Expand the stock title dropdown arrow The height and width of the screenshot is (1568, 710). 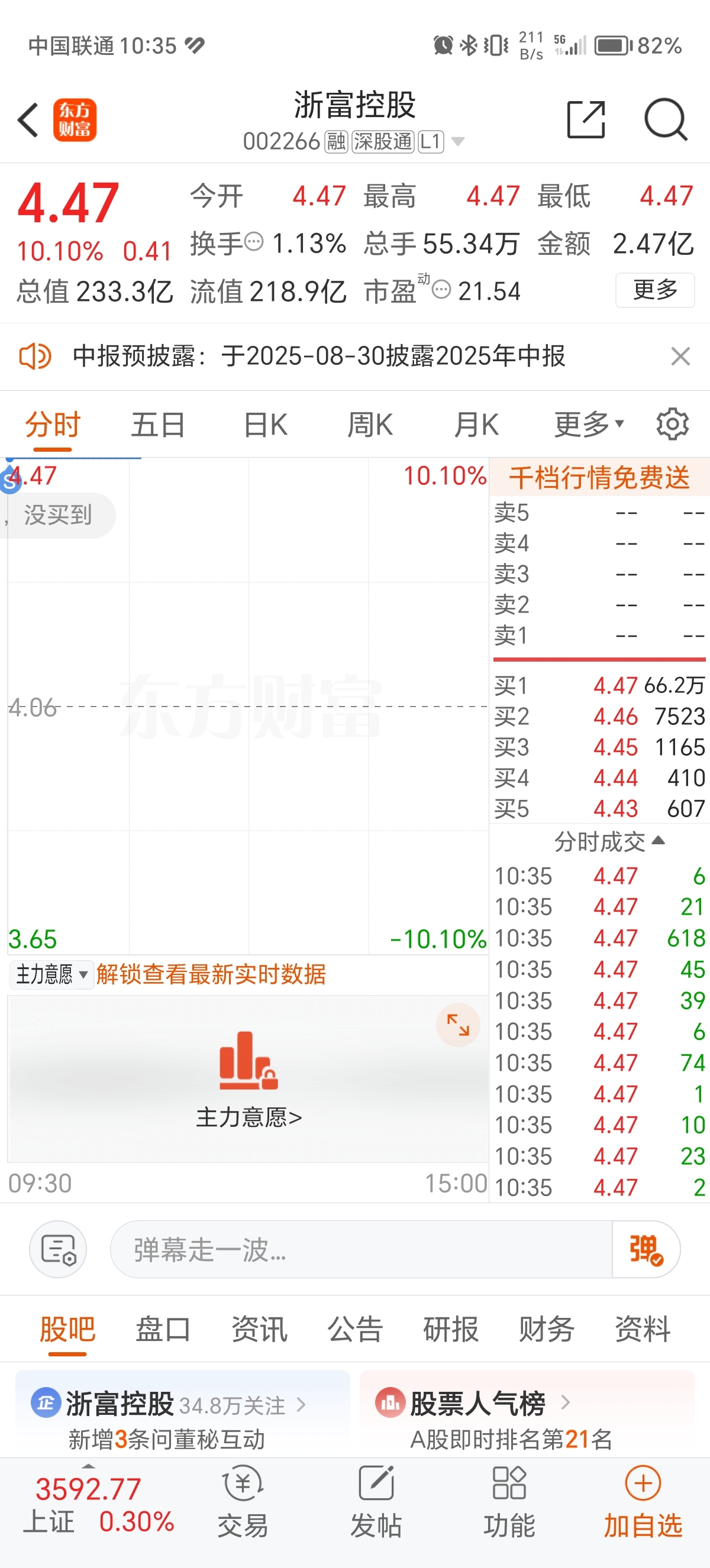[458, 142]
